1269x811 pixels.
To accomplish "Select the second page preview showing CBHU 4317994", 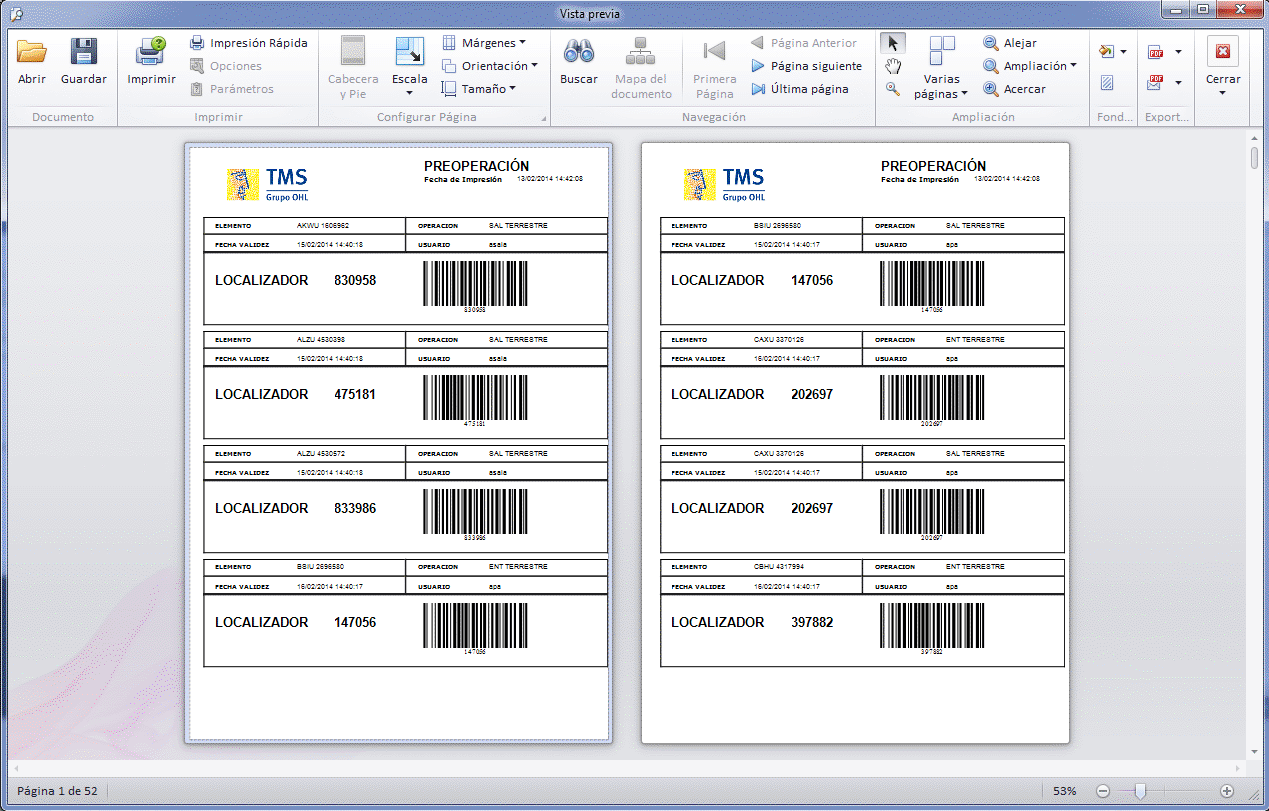I will click(855, 443).
